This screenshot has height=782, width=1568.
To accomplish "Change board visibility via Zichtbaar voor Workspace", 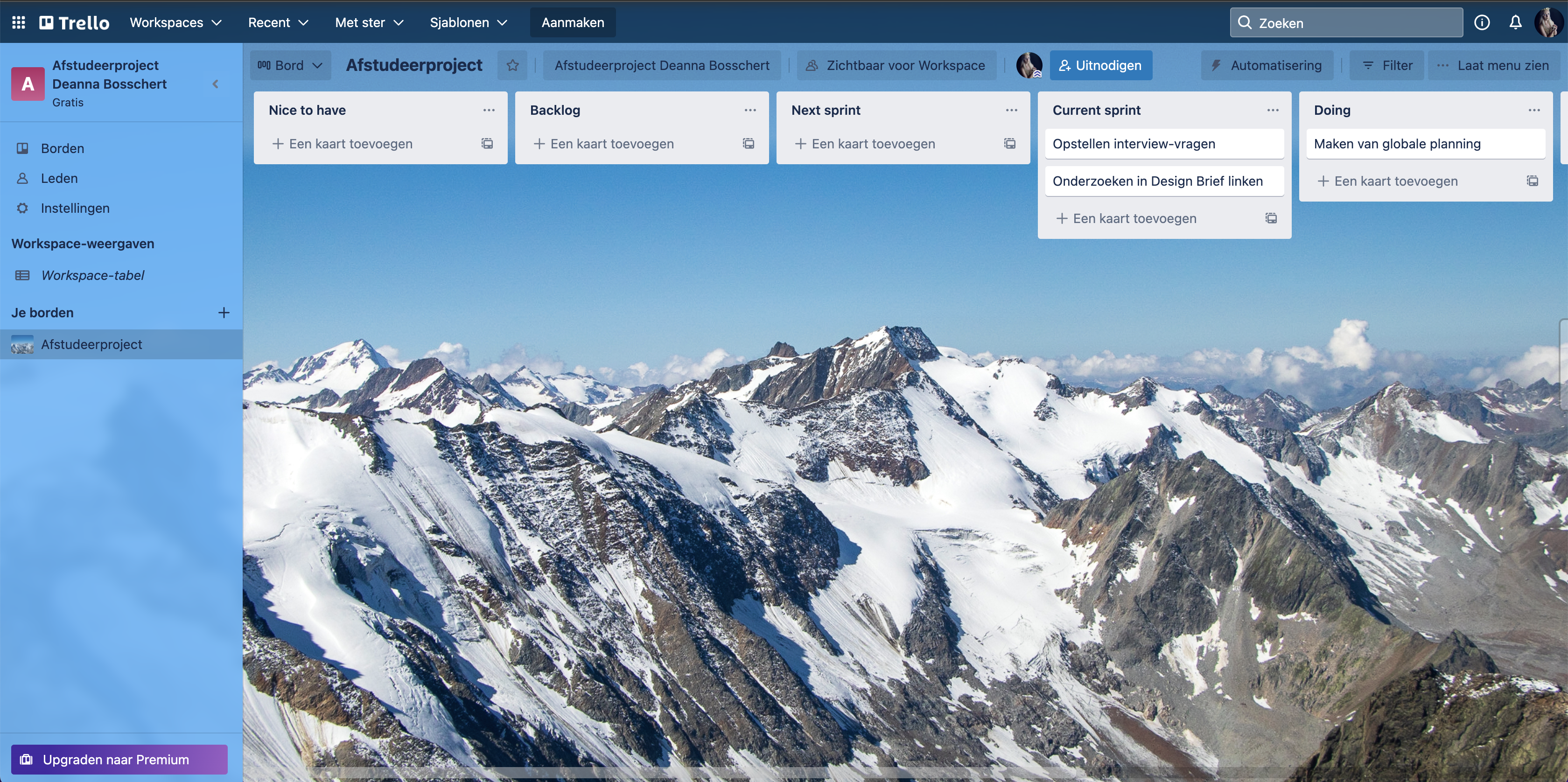I will point(896,65).
